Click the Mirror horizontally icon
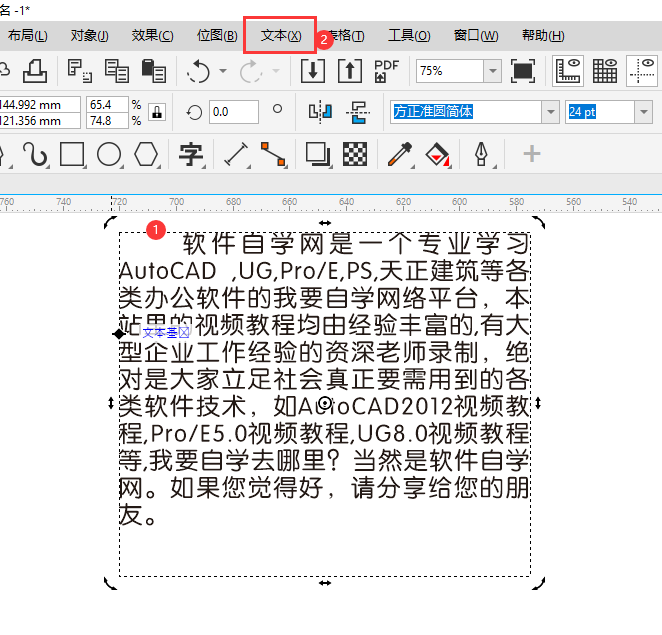 click(320, 112)
